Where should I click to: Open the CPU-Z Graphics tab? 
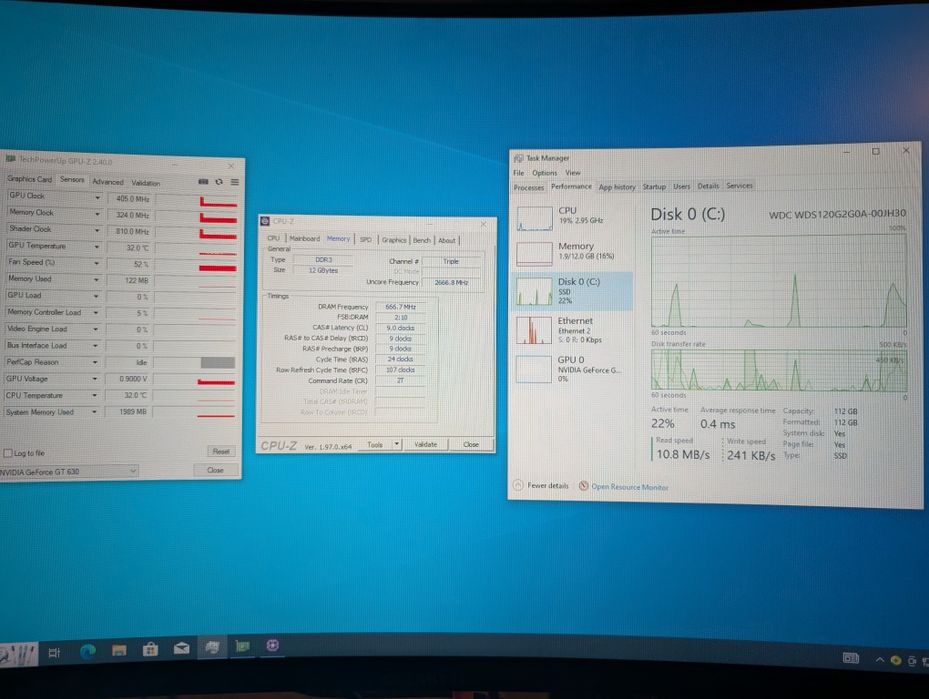(394, 240)
